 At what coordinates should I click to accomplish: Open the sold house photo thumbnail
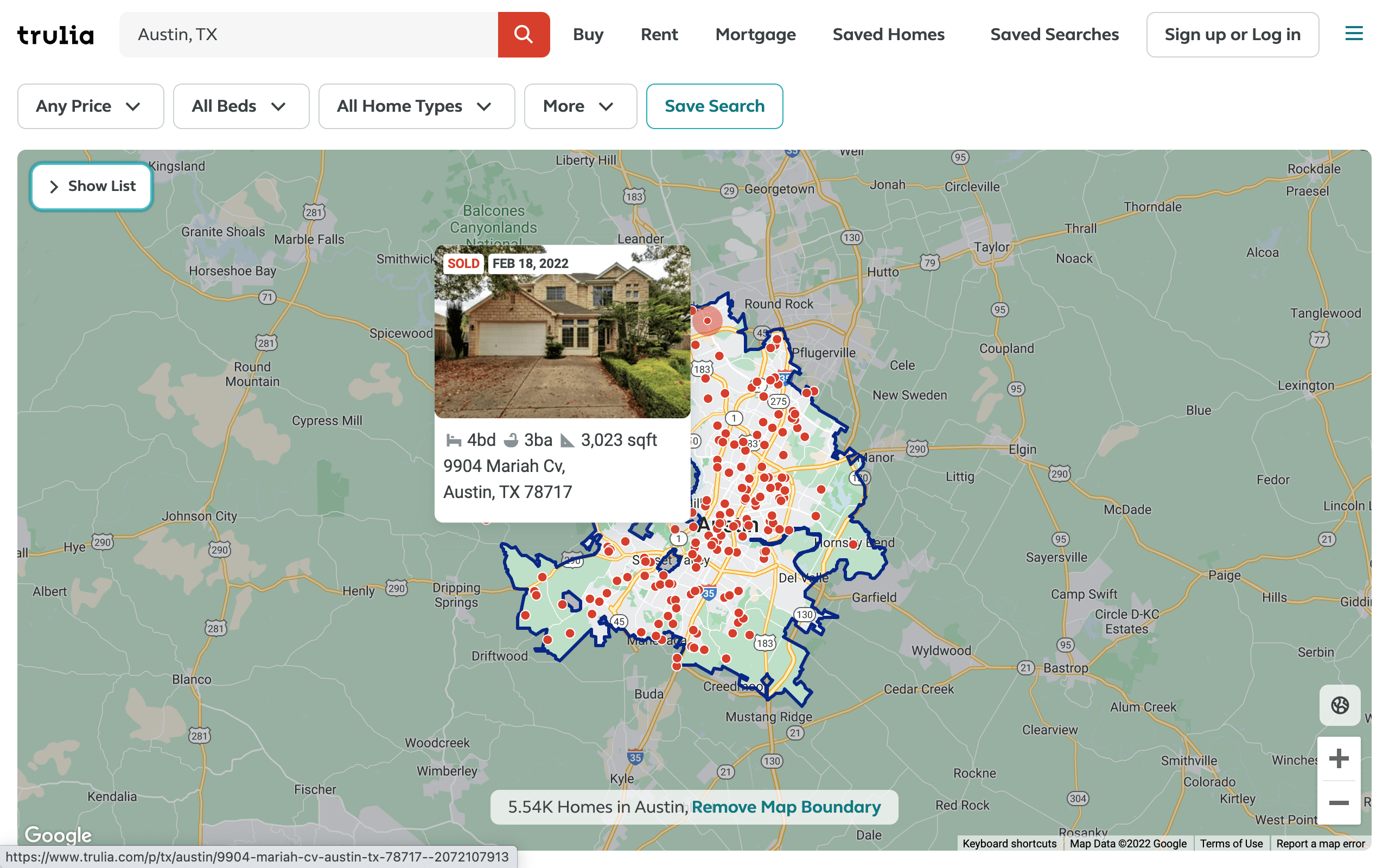[562, 331]
